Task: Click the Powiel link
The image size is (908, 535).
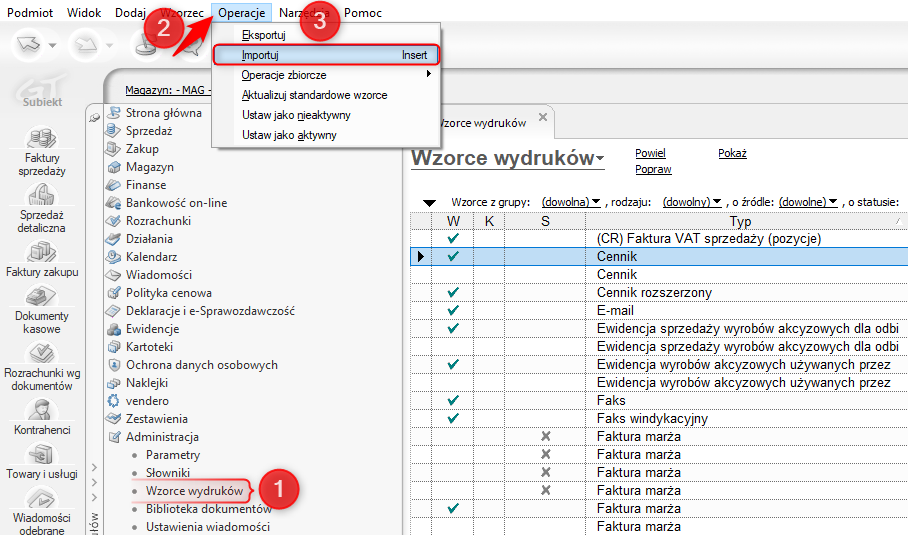Action: pos(650,154)
